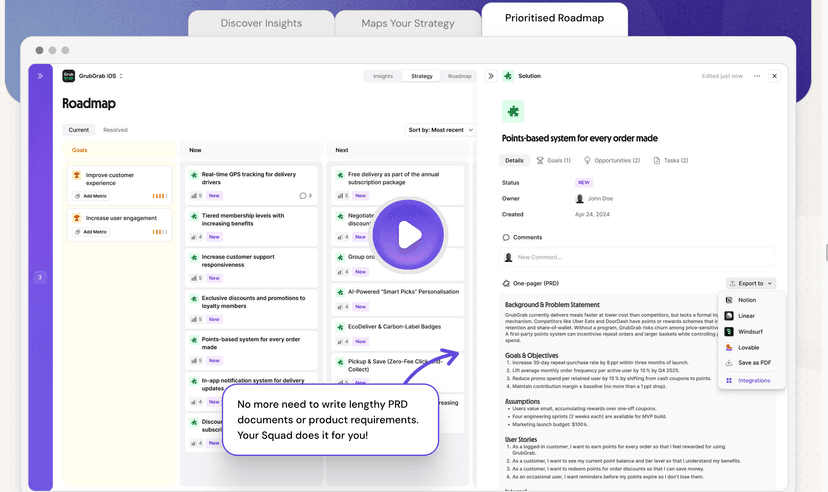Choose Save as PDF export option
The width and height of the screenshot is (828, 492).
[753, 363]
